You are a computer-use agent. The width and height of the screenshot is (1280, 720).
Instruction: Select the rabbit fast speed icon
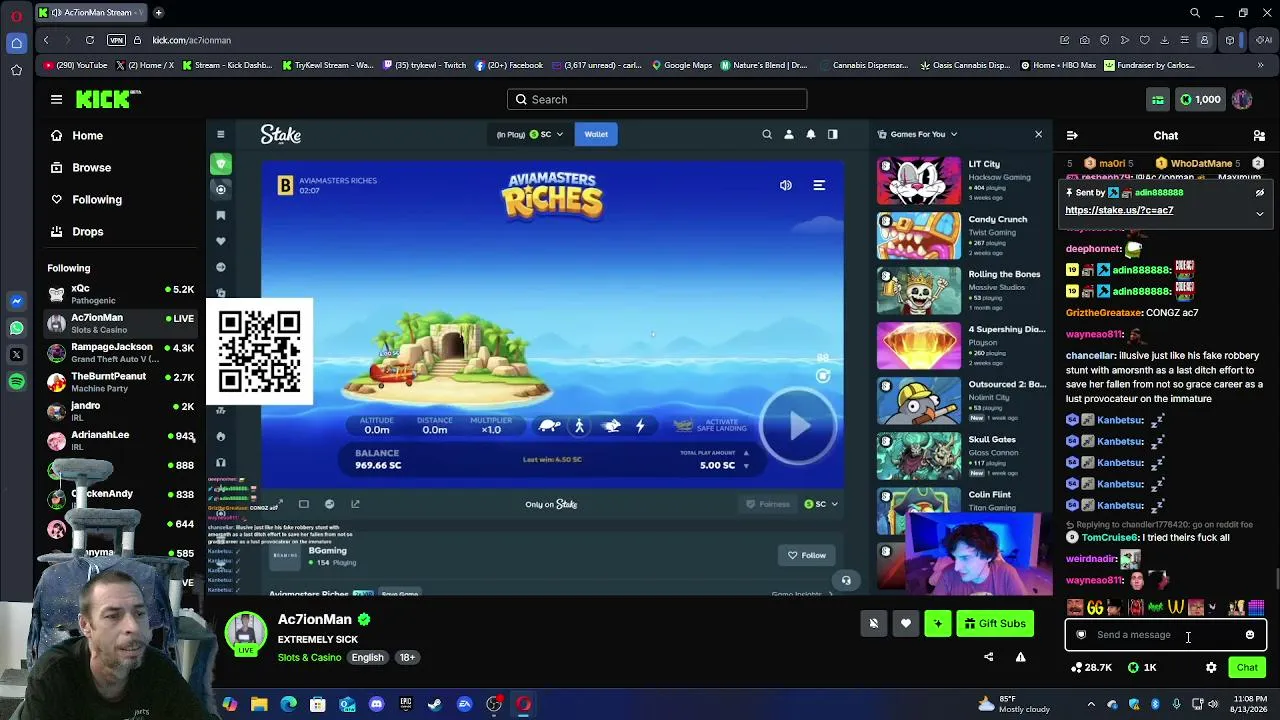click(611, 426)
